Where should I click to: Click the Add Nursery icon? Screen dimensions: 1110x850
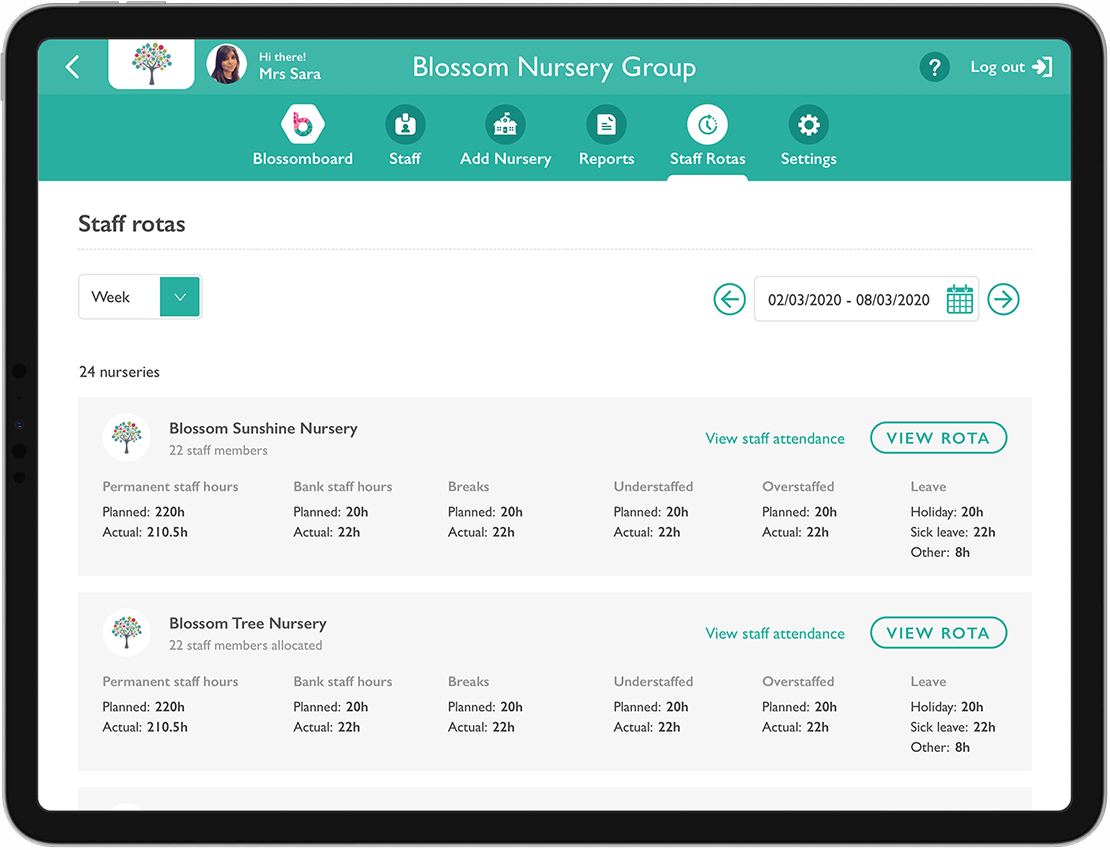point(505,125)
